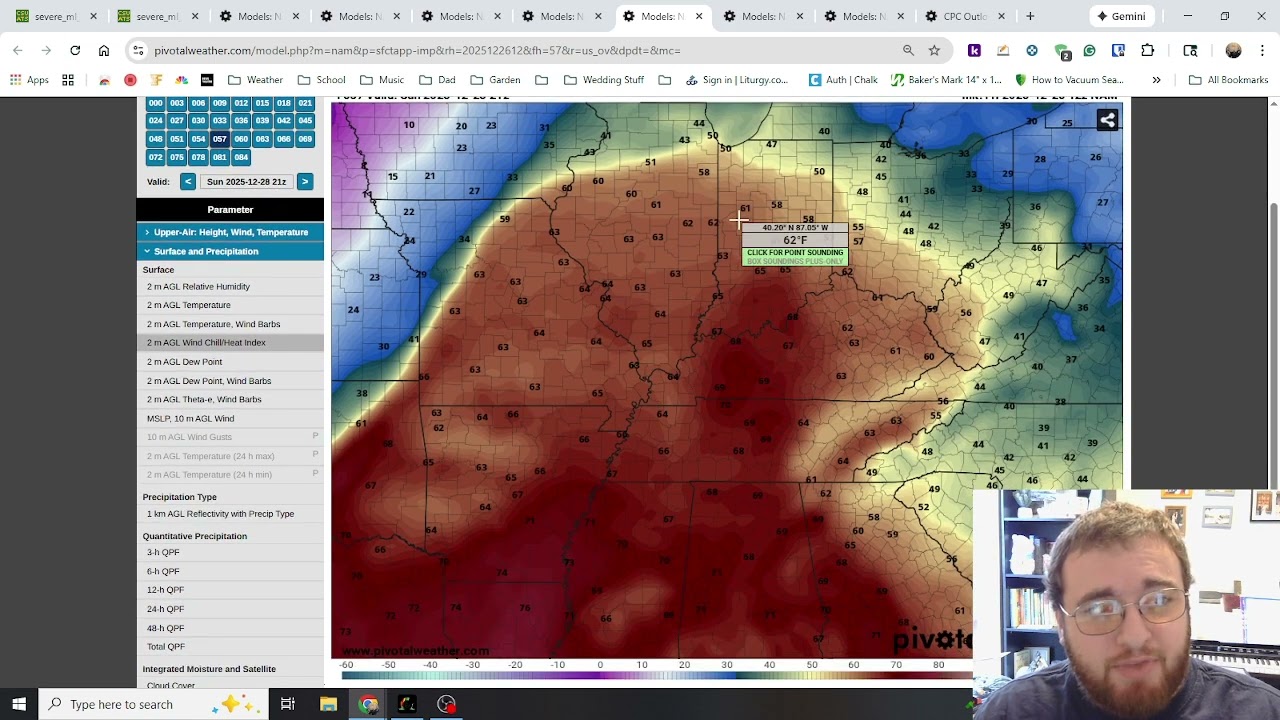Select forecast hour 024
This screenshot has height=720, width=1280.
155,121
